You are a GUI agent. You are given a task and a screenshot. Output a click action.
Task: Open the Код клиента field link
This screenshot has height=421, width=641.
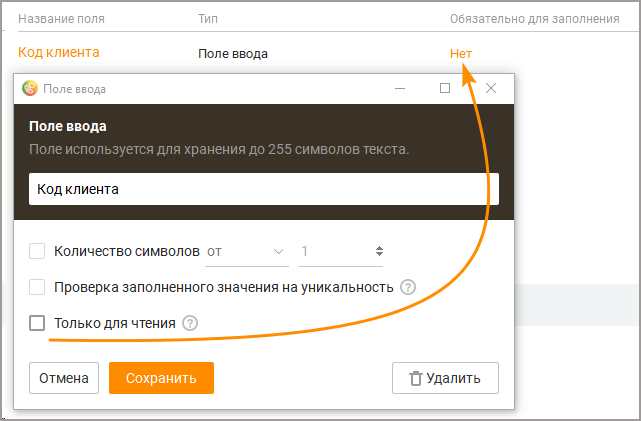(x=59, y=52)
